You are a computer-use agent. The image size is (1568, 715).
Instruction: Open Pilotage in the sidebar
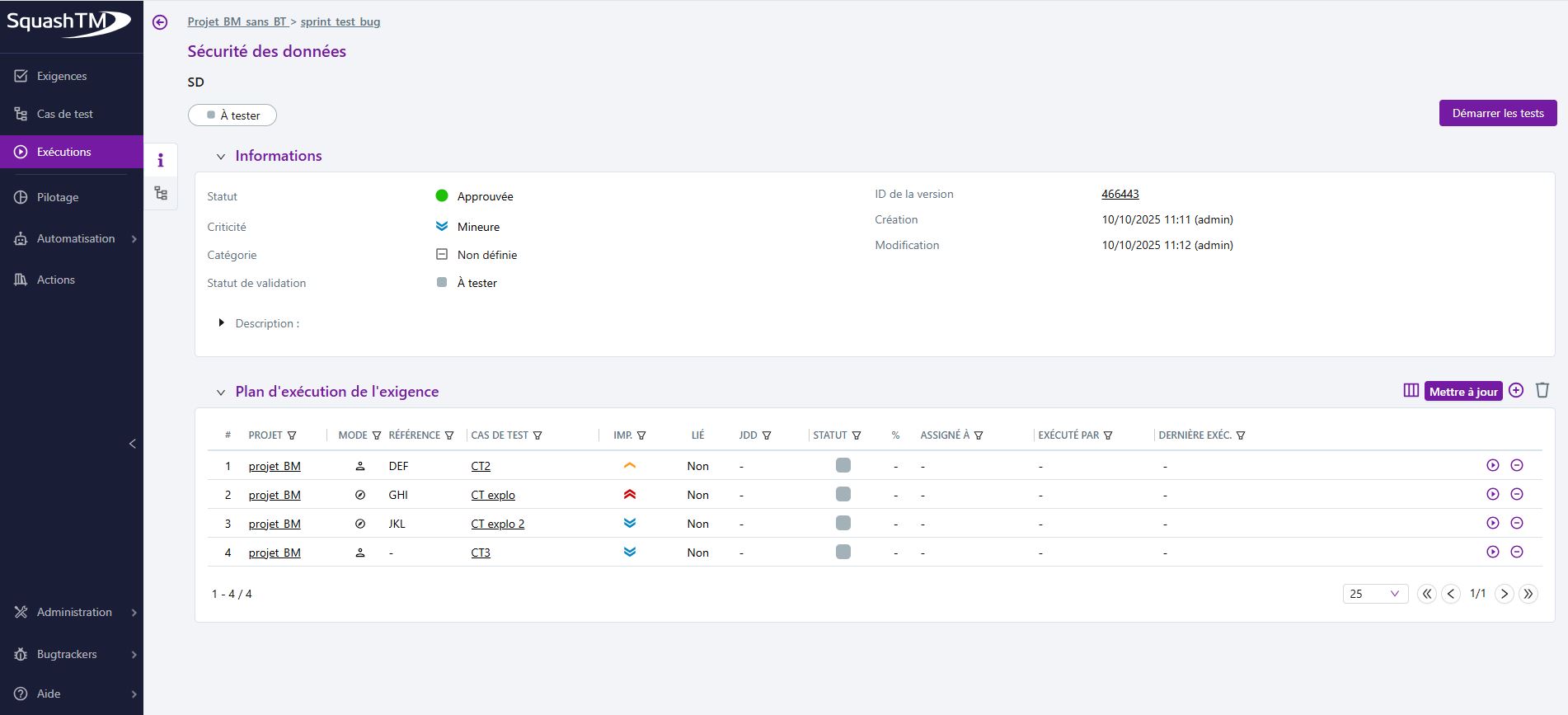point(58,197)
